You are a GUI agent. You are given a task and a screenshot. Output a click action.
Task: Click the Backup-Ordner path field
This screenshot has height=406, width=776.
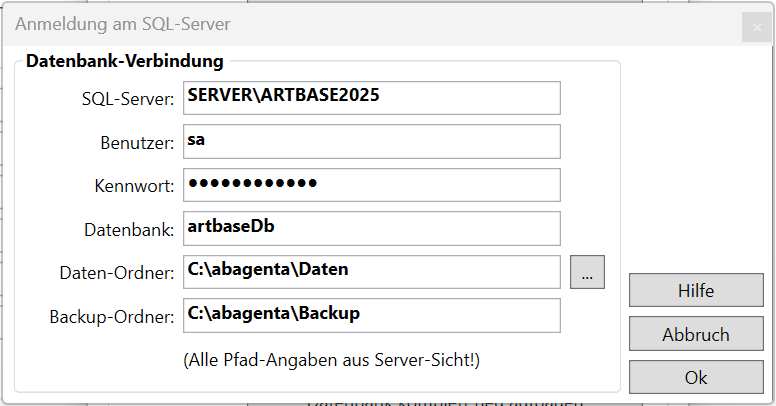point(372,315)
